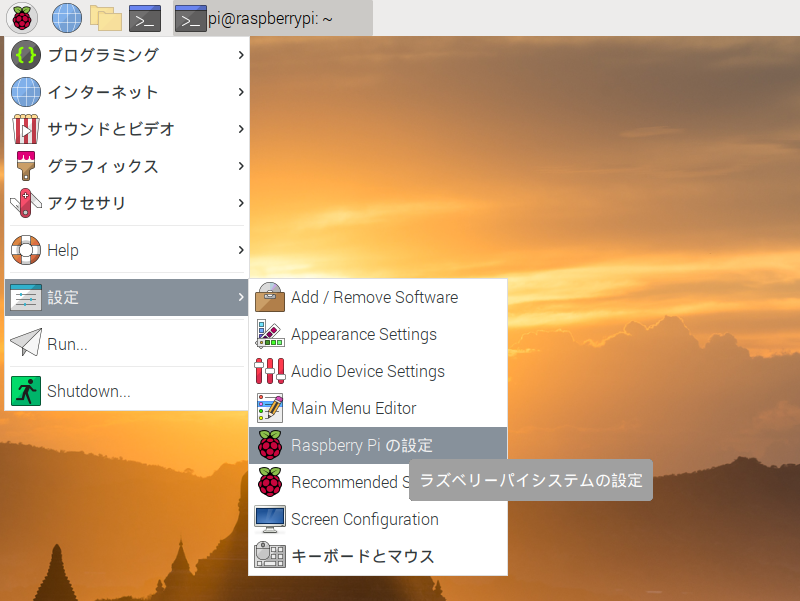Click the Run paper plane icon
This screenshot has height=601, width=800.
click(26, 343)
